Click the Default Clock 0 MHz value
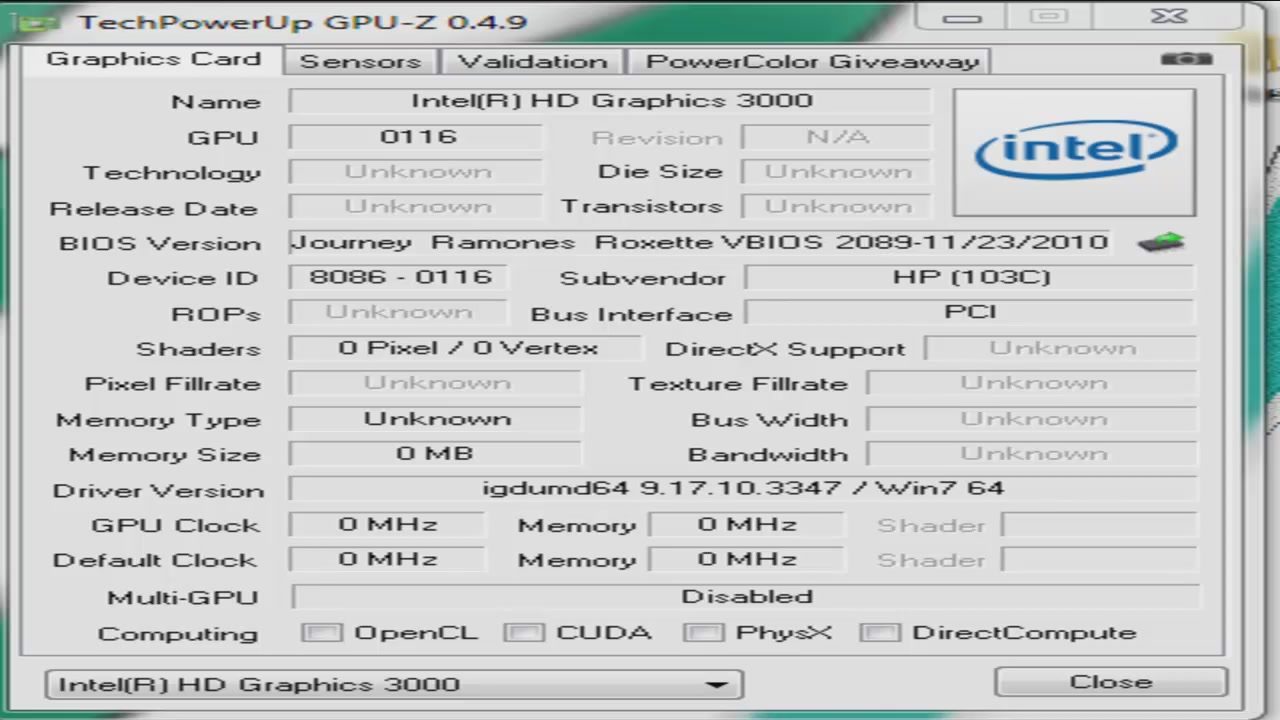Screen dimensions: 1280x720 click(387, 560)
